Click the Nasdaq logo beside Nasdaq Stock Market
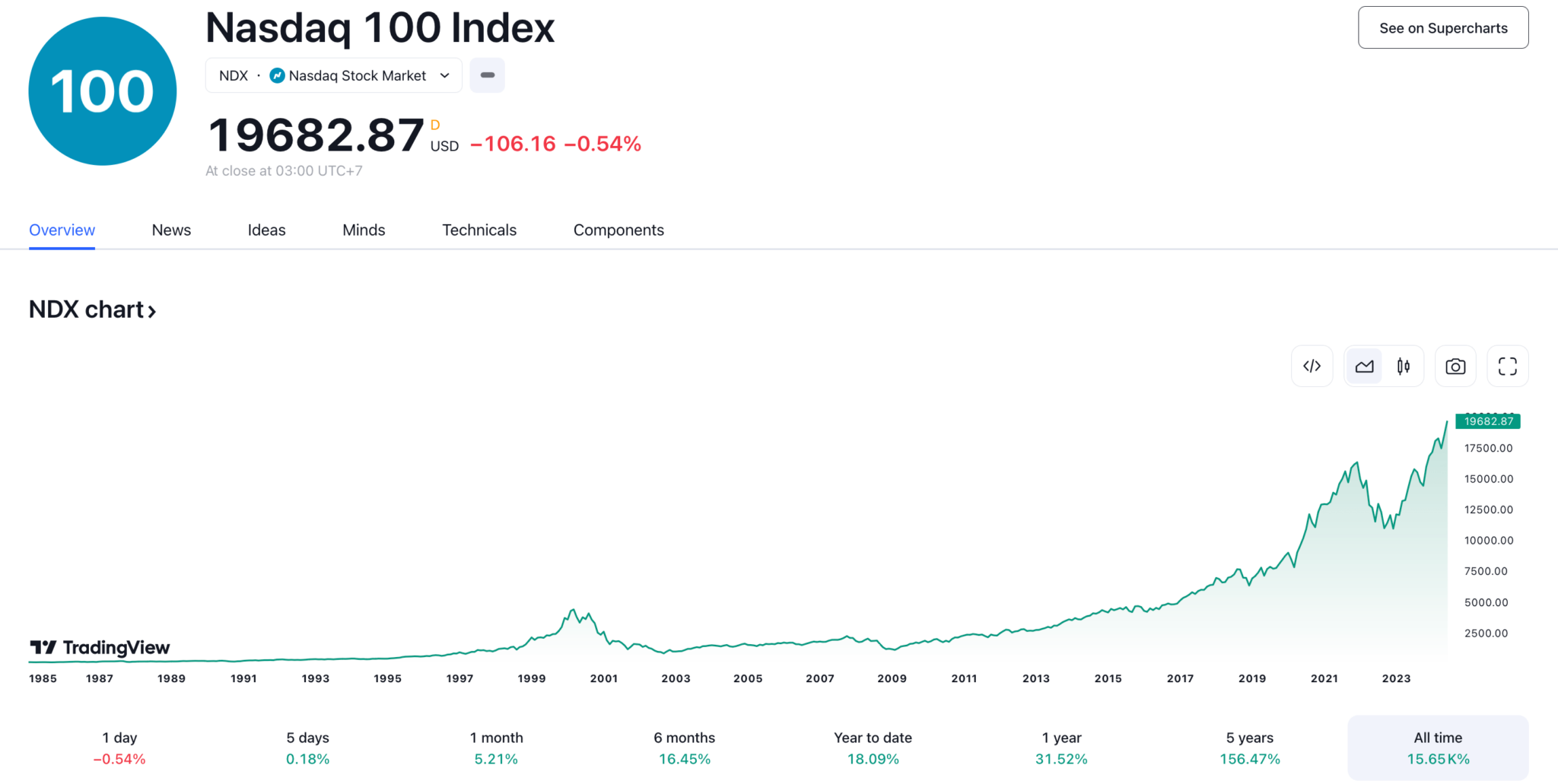 276,75
